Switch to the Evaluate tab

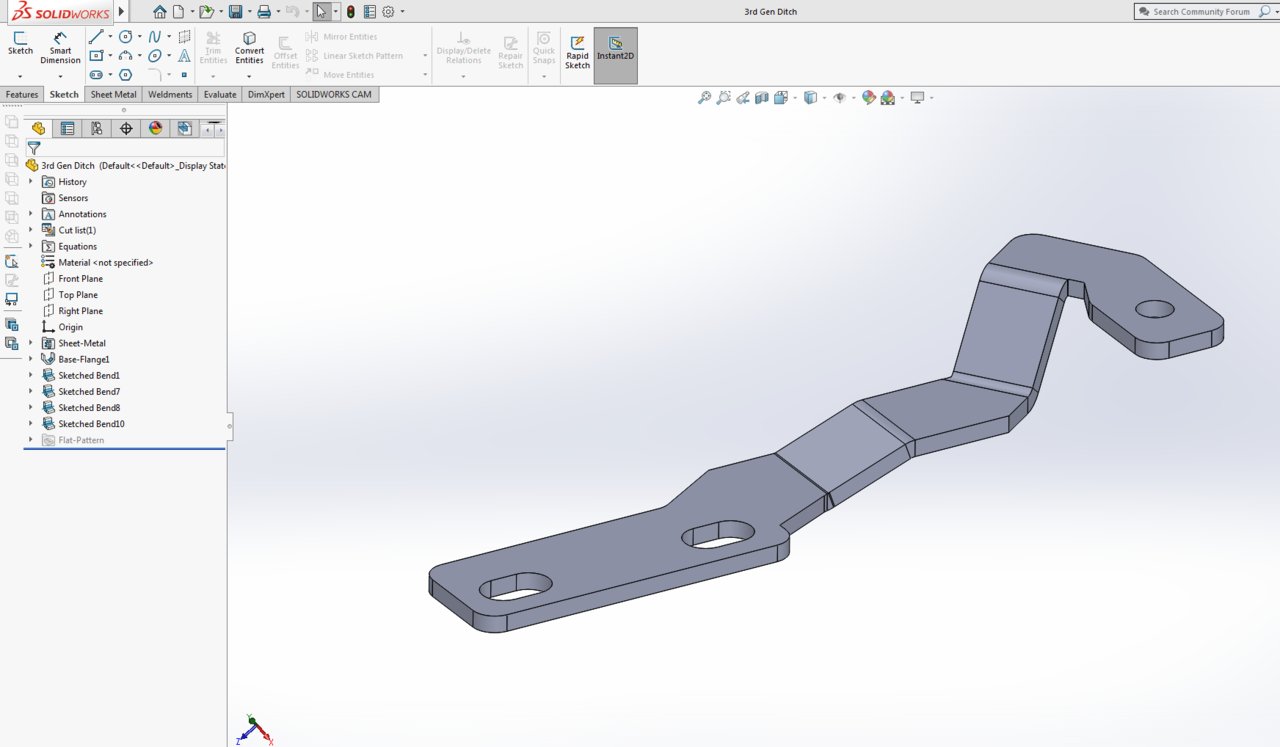coord(220,94)
